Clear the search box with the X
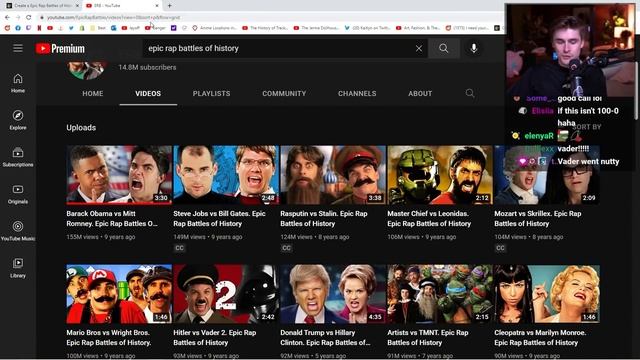Image resolution: width=640 pixels, height=360 pixels. click(419, 49)
